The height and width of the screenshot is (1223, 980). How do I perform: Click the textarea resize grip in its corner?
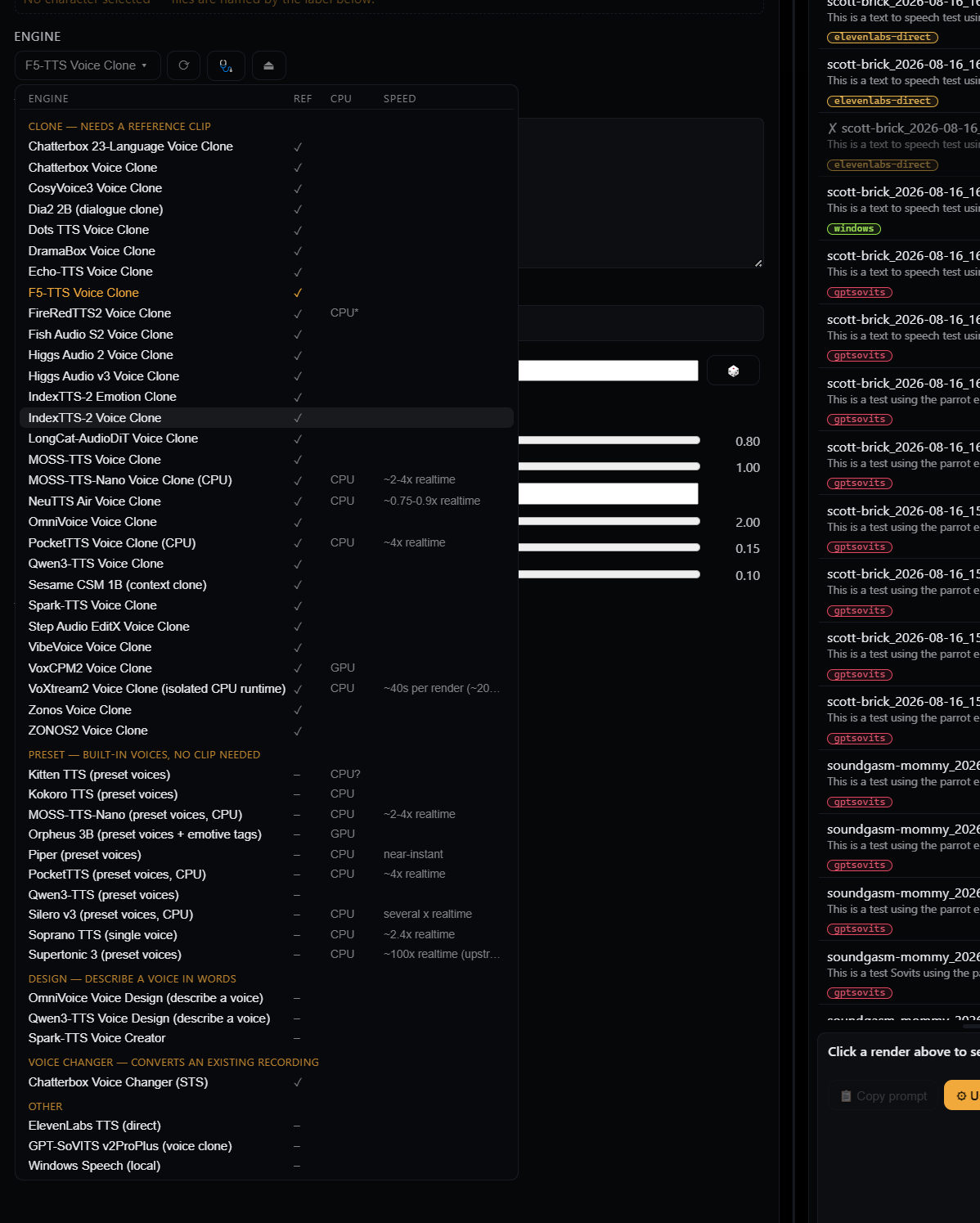(x=758, y=263)
